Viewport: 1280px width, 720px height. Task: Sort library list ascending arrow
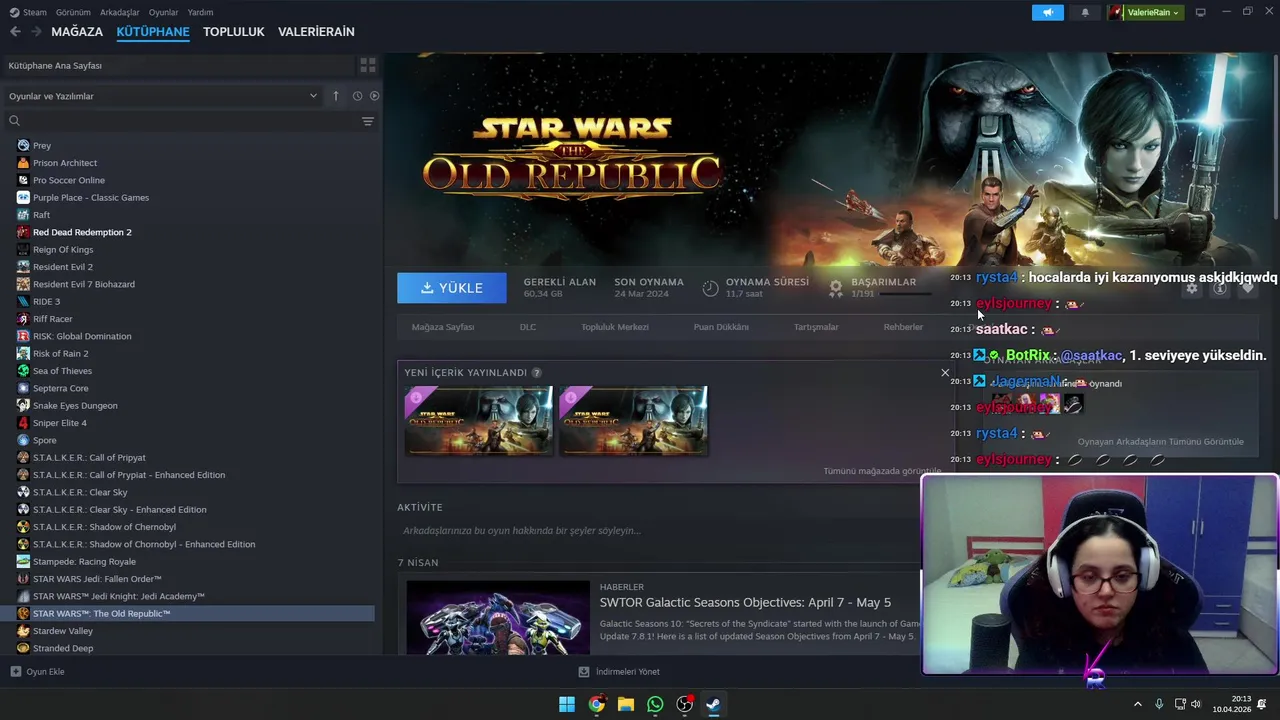click(336, 96)
